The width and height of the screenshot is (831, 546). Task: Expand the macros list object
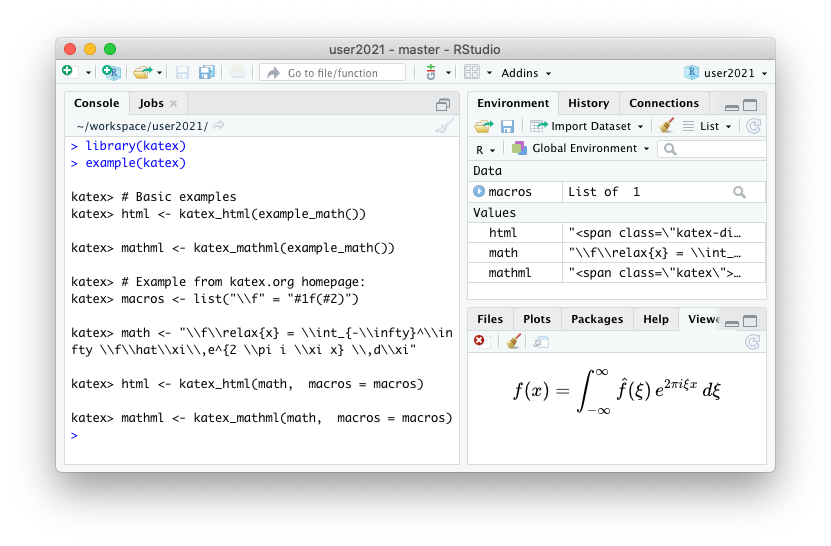point(479,191)
